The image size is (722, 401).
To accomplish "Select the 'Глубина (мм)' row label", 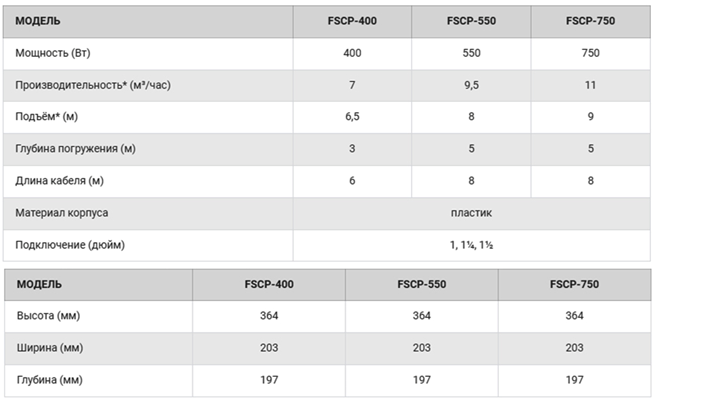I will click(50, 380).
